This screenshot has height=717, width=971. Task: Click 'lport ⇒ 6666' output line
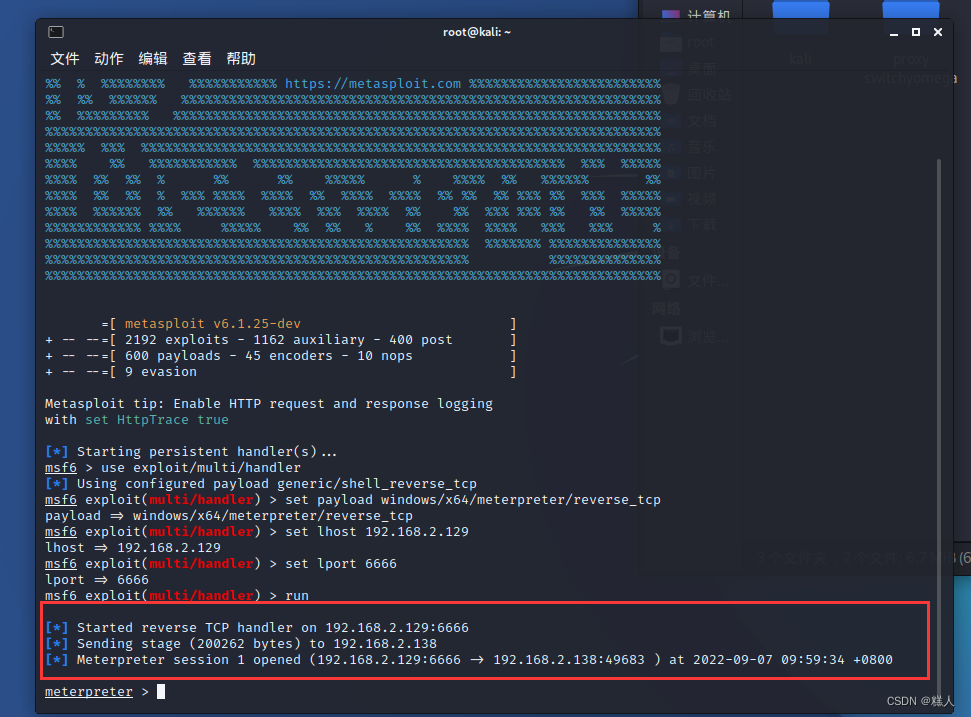point(97,580)
